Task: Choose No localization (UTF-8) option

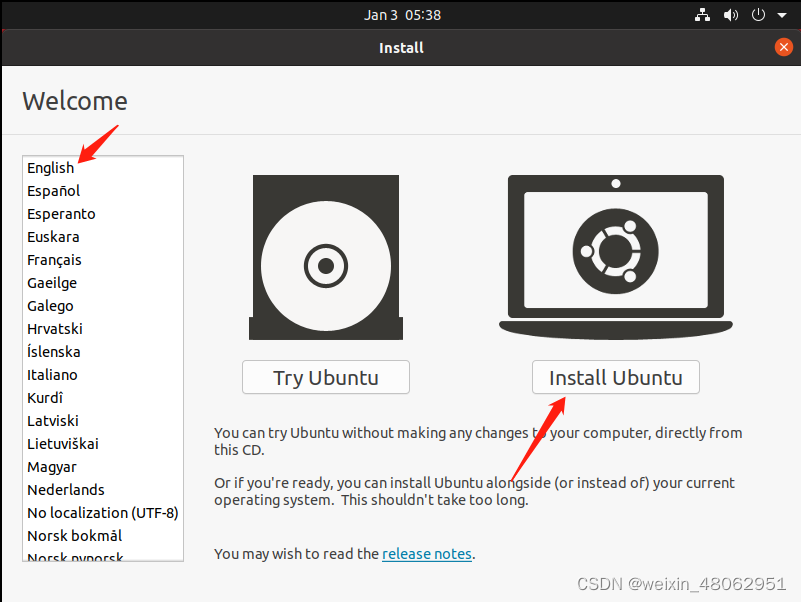Action: (103, 513)
